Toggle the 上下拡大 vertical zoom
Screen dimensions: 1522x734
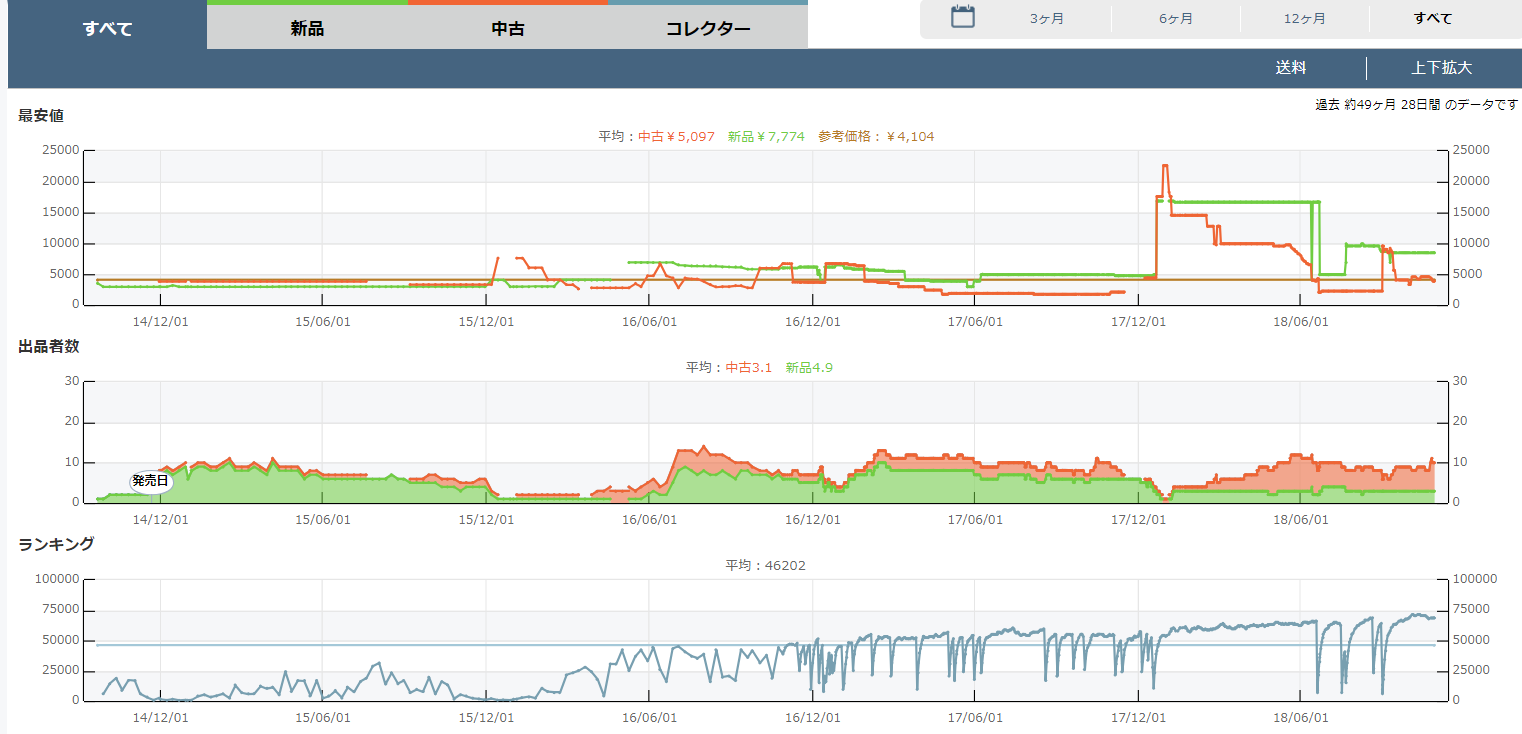[1441, 68]
